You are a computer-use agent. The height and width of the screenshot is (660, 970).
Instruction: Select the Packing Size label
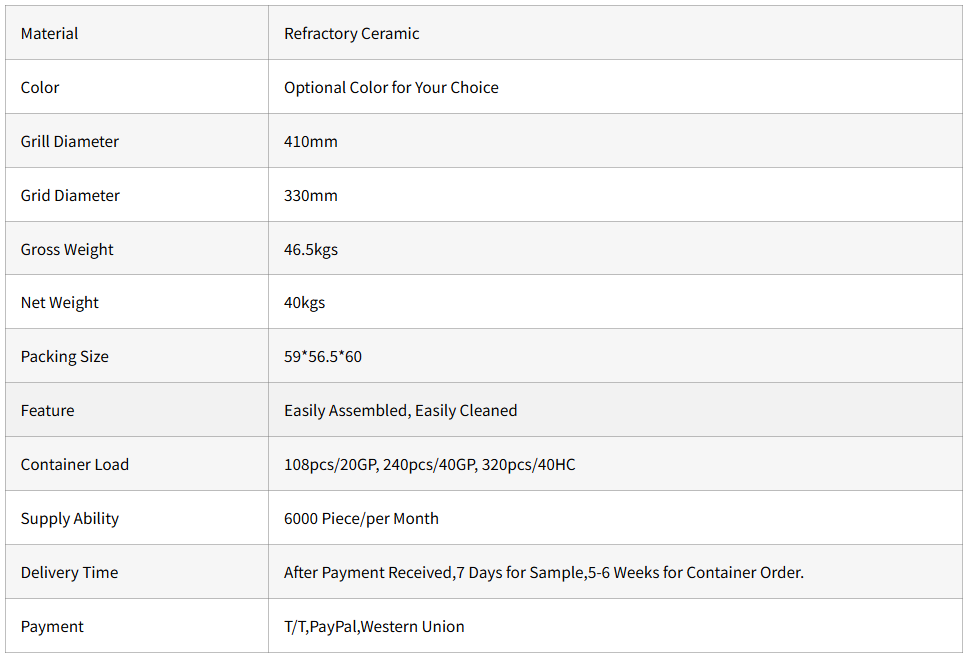pyautogui.click(x=65, y=357)
